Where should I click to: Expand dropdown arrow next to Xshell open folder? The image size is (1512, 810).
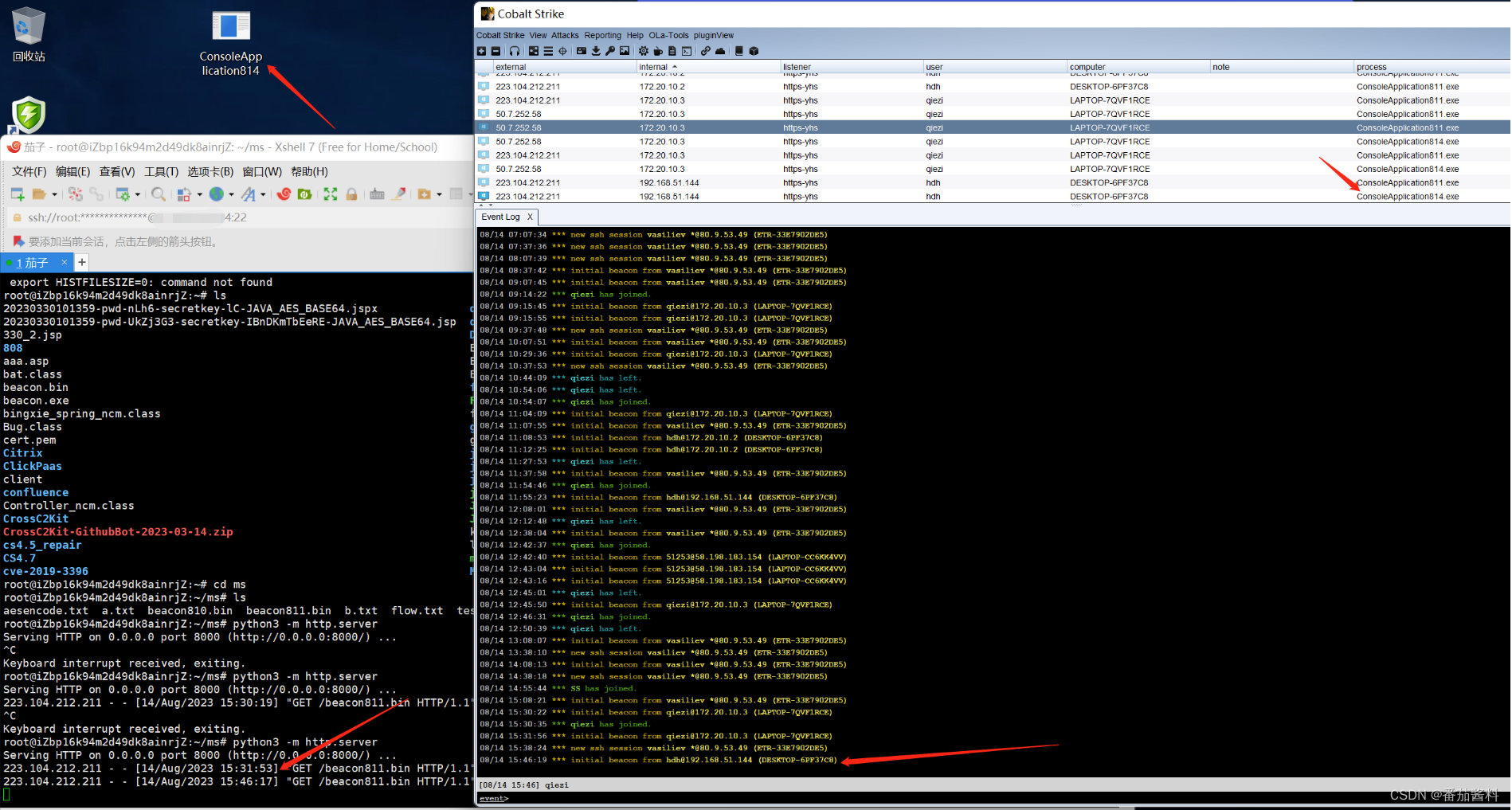(x=54, y=194)
